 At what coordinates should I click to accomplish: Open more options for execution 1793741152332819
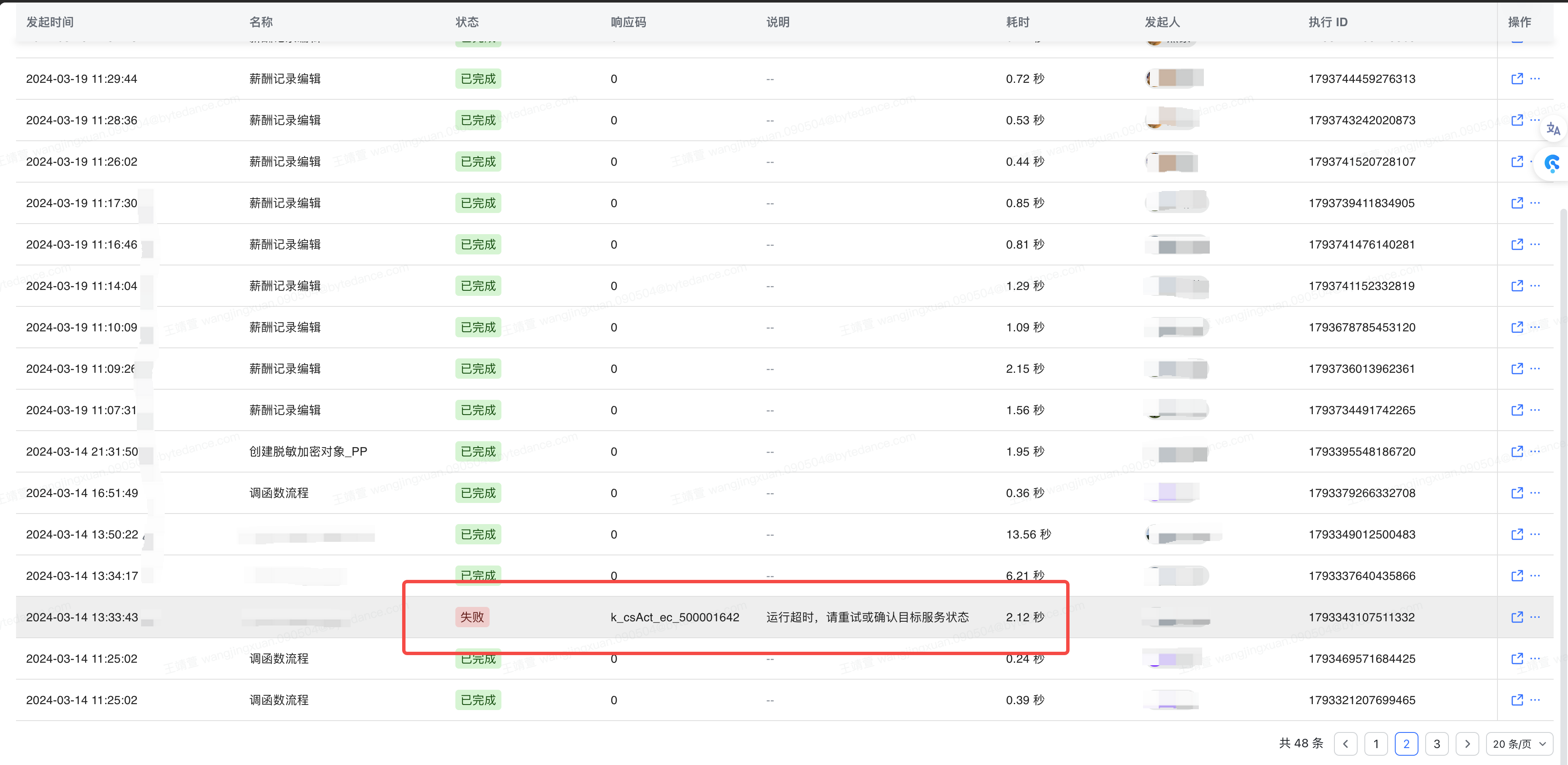[1535, 286]
